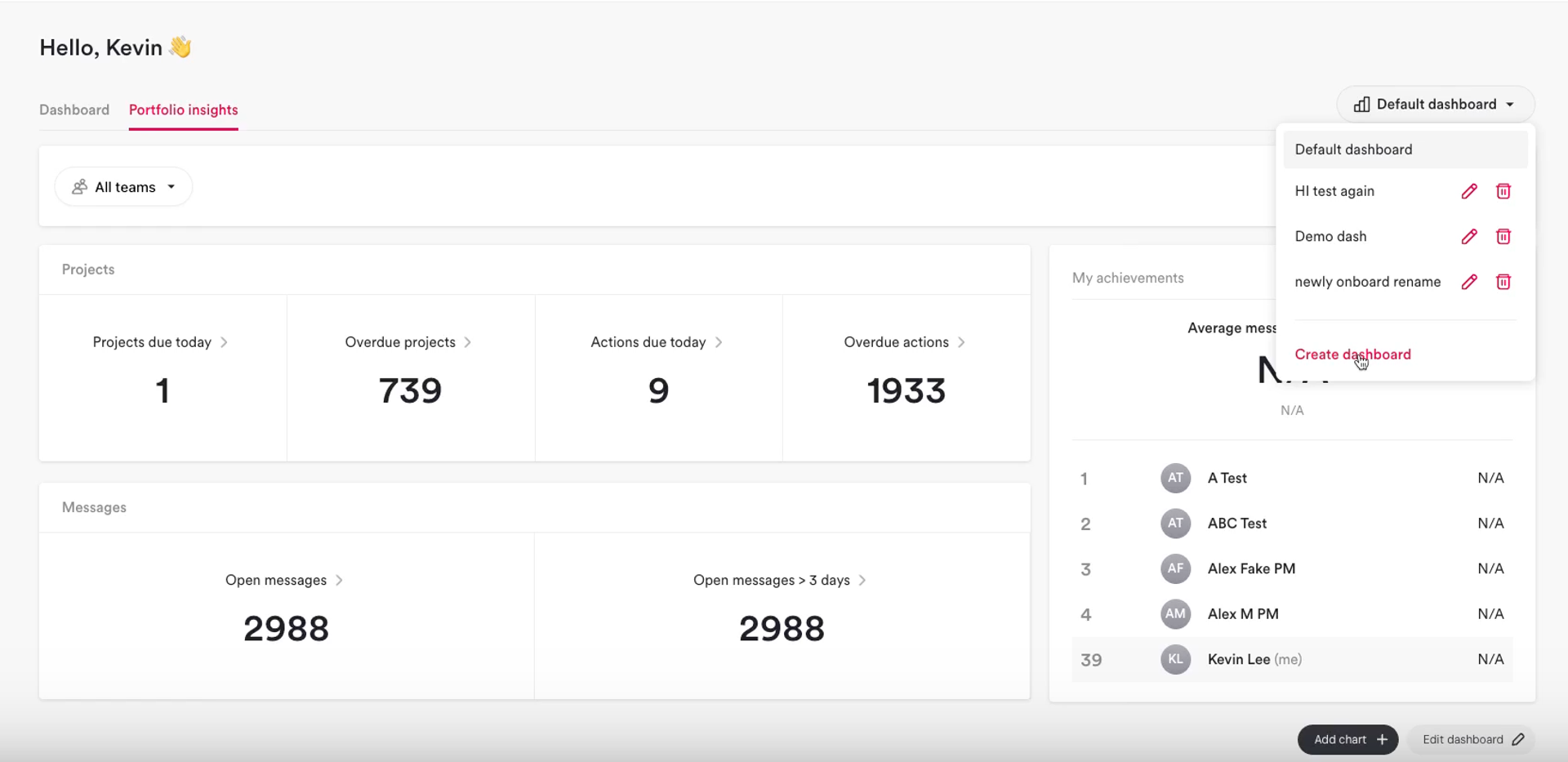Screen dimensions: 1568x762
Task: Open Overdue actions details chevron
Action: tap(961, 342)
